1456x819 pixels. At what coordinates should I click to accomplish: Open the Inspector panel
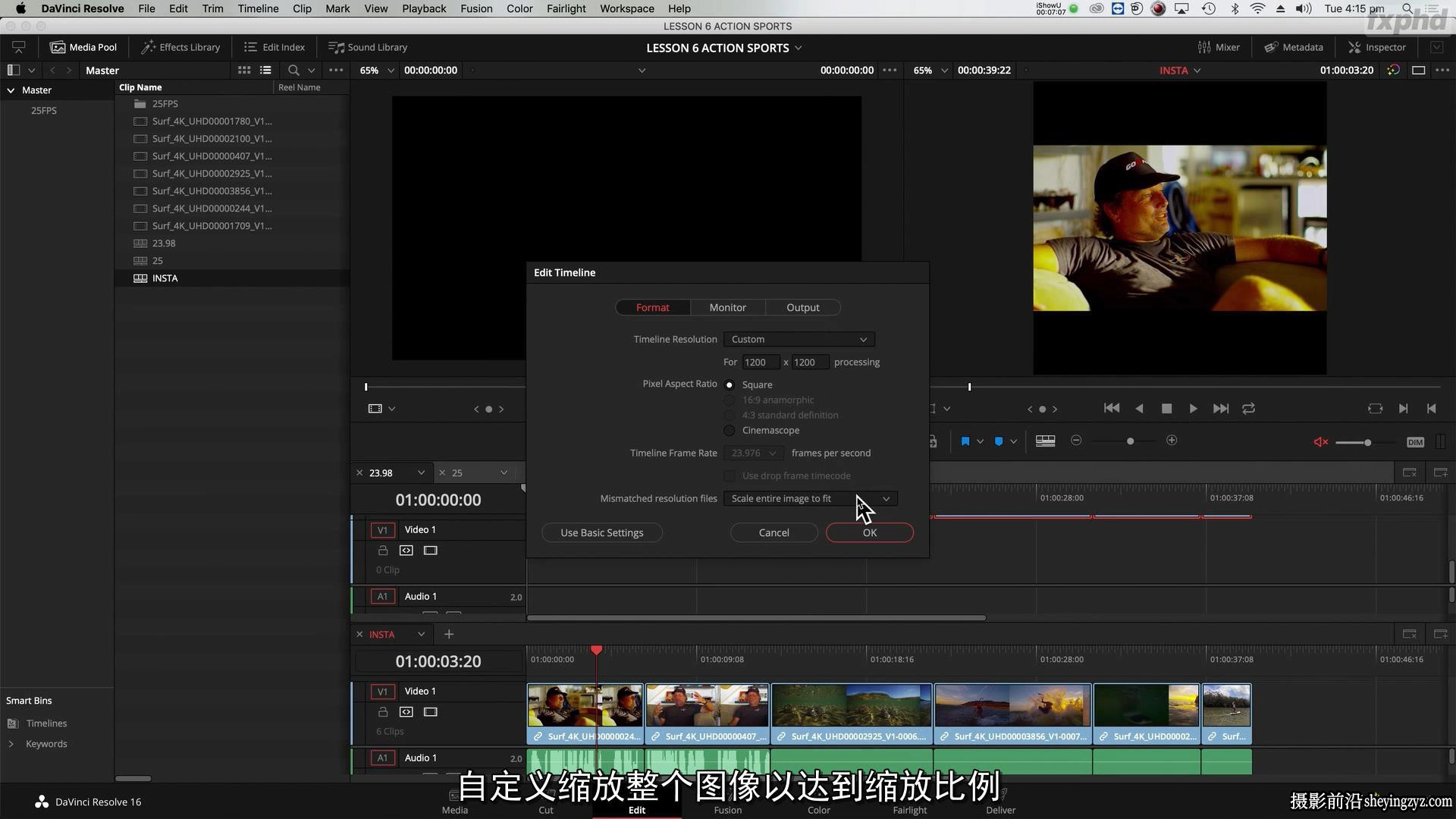(x=1377, y=47)
